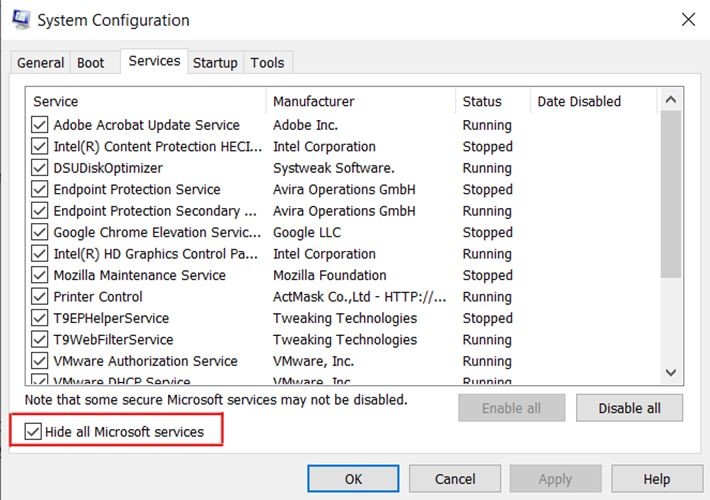Image resolution: width=710 pixels, height=500 pixels.
Task: Close the System Configuration window
Action: [688, 19]
